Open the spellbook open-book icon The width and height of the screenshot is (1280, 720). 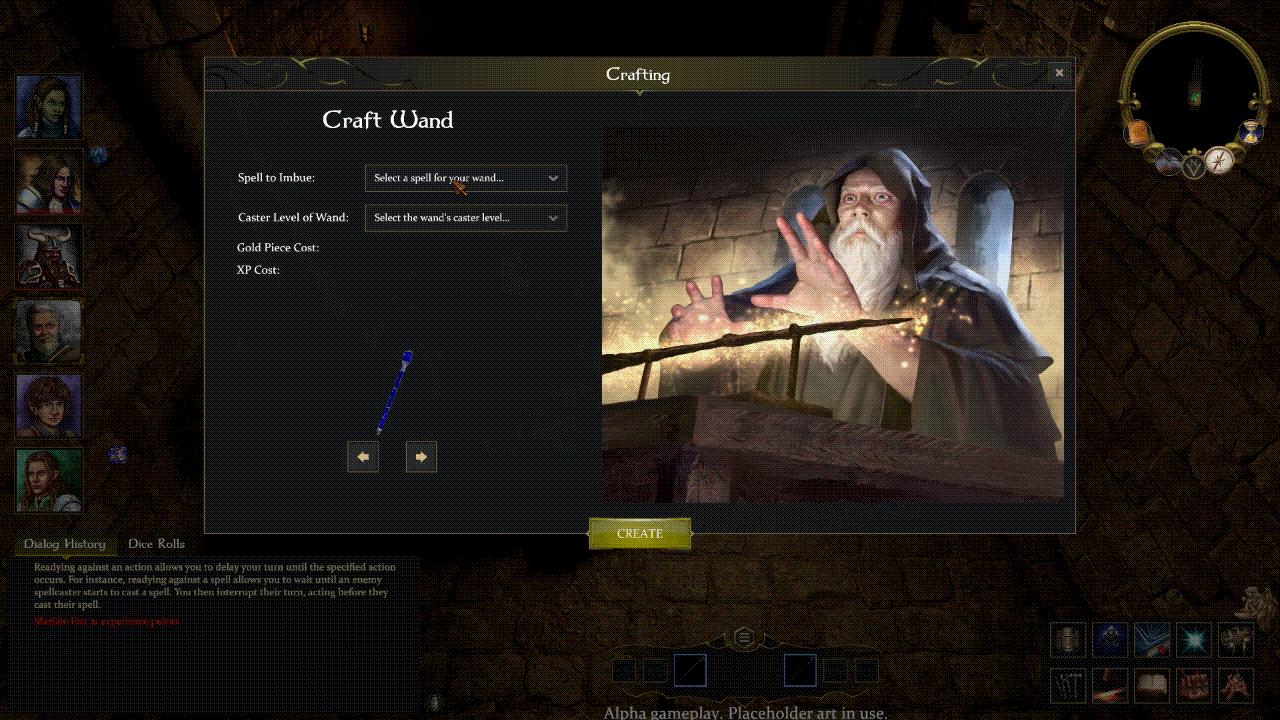(1152, 685)
